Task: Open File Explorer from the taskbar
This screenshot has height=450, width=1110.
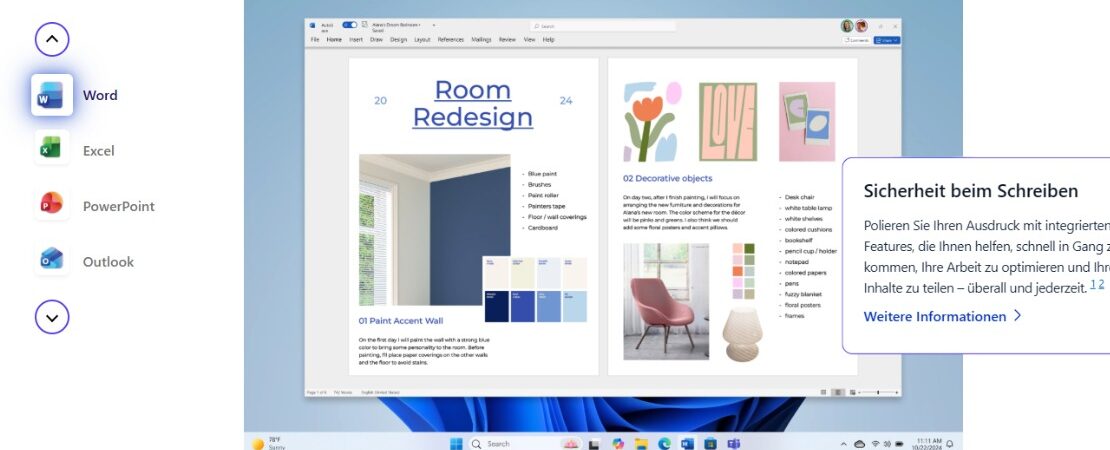Action: (641, 444)
